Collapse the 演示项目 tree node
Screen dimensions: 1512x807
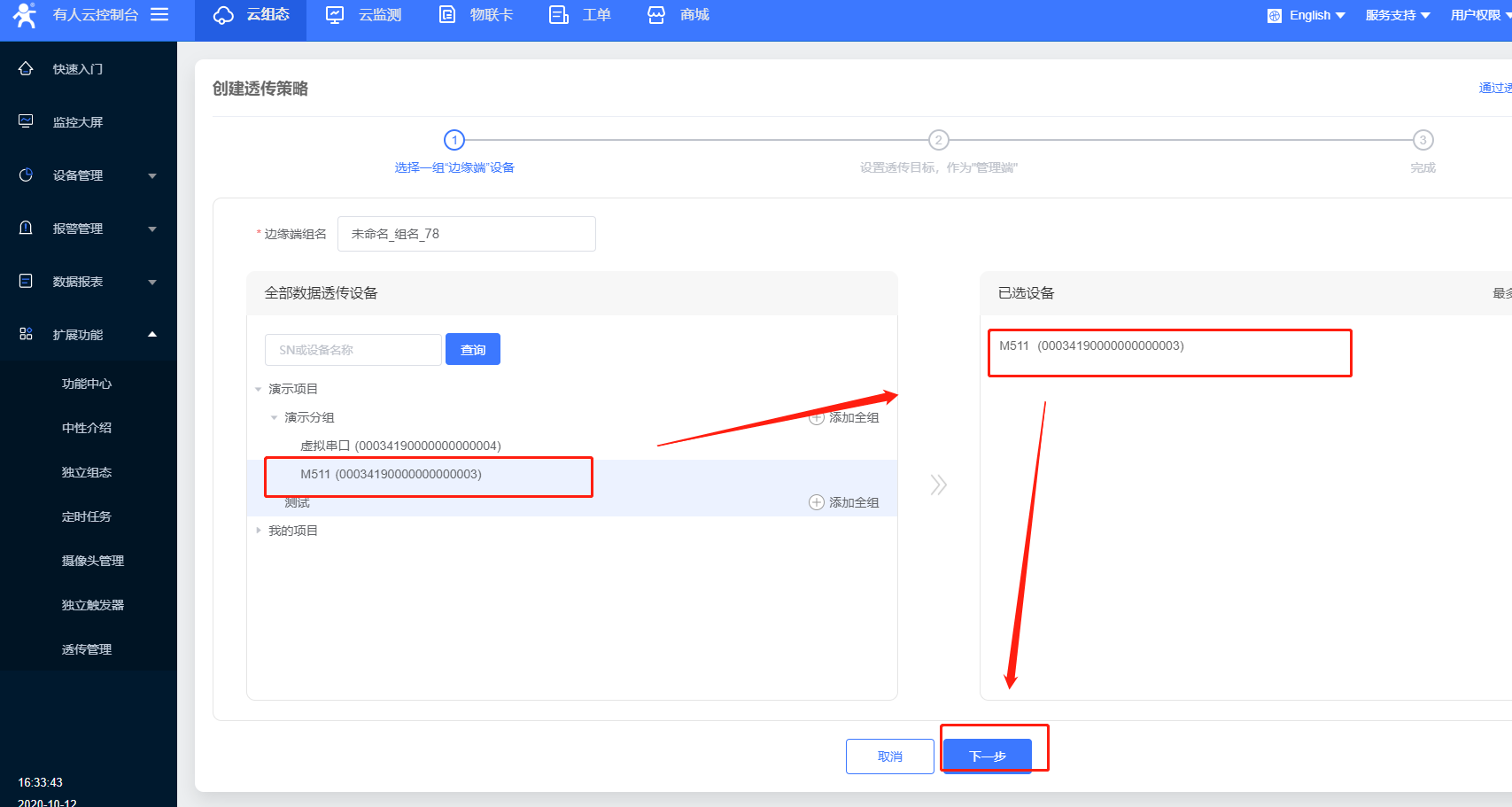[259, 389]
